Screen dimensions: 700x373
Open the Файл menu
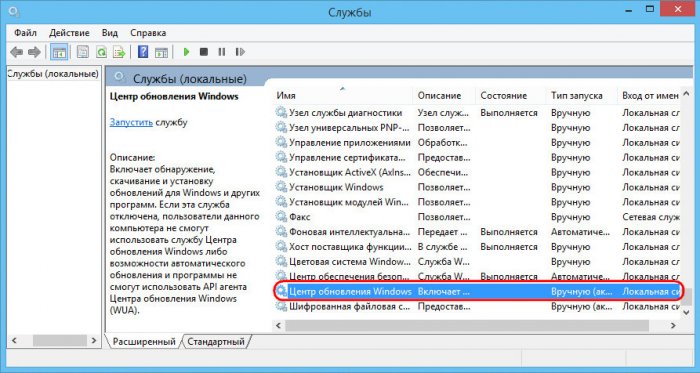pos(25,33)
